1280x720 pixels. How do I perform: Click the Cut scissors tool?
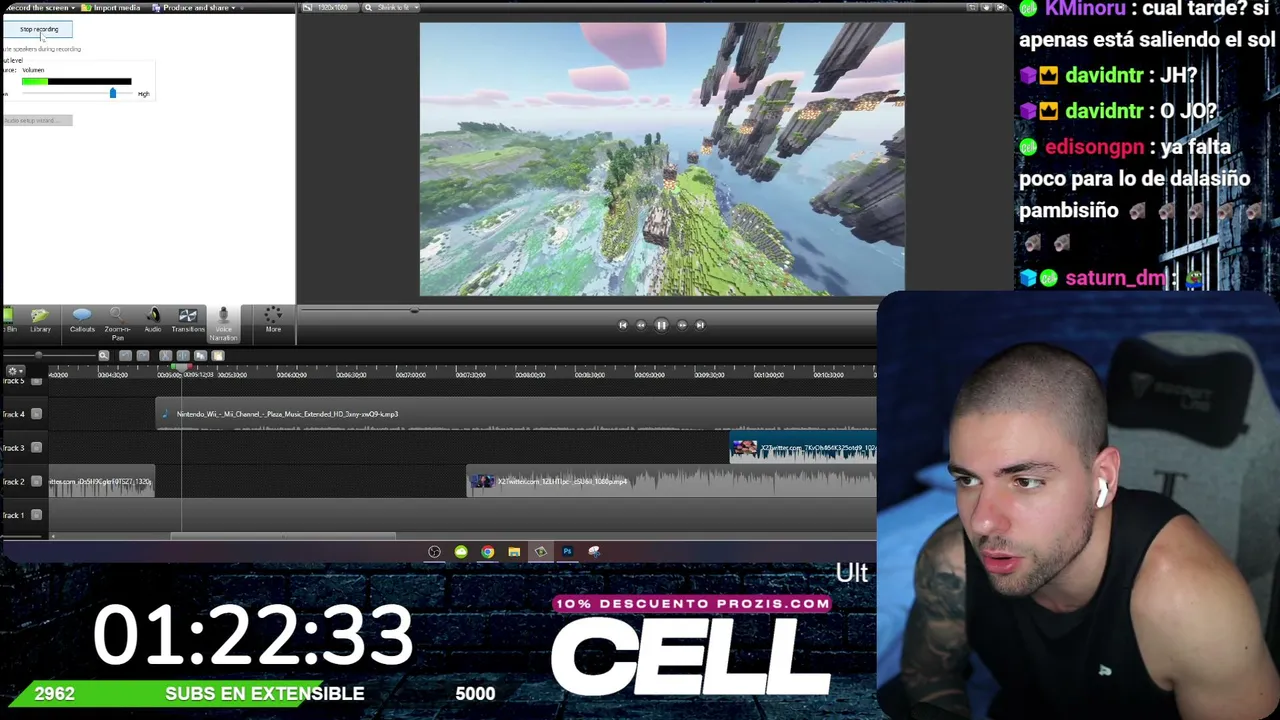165,355
